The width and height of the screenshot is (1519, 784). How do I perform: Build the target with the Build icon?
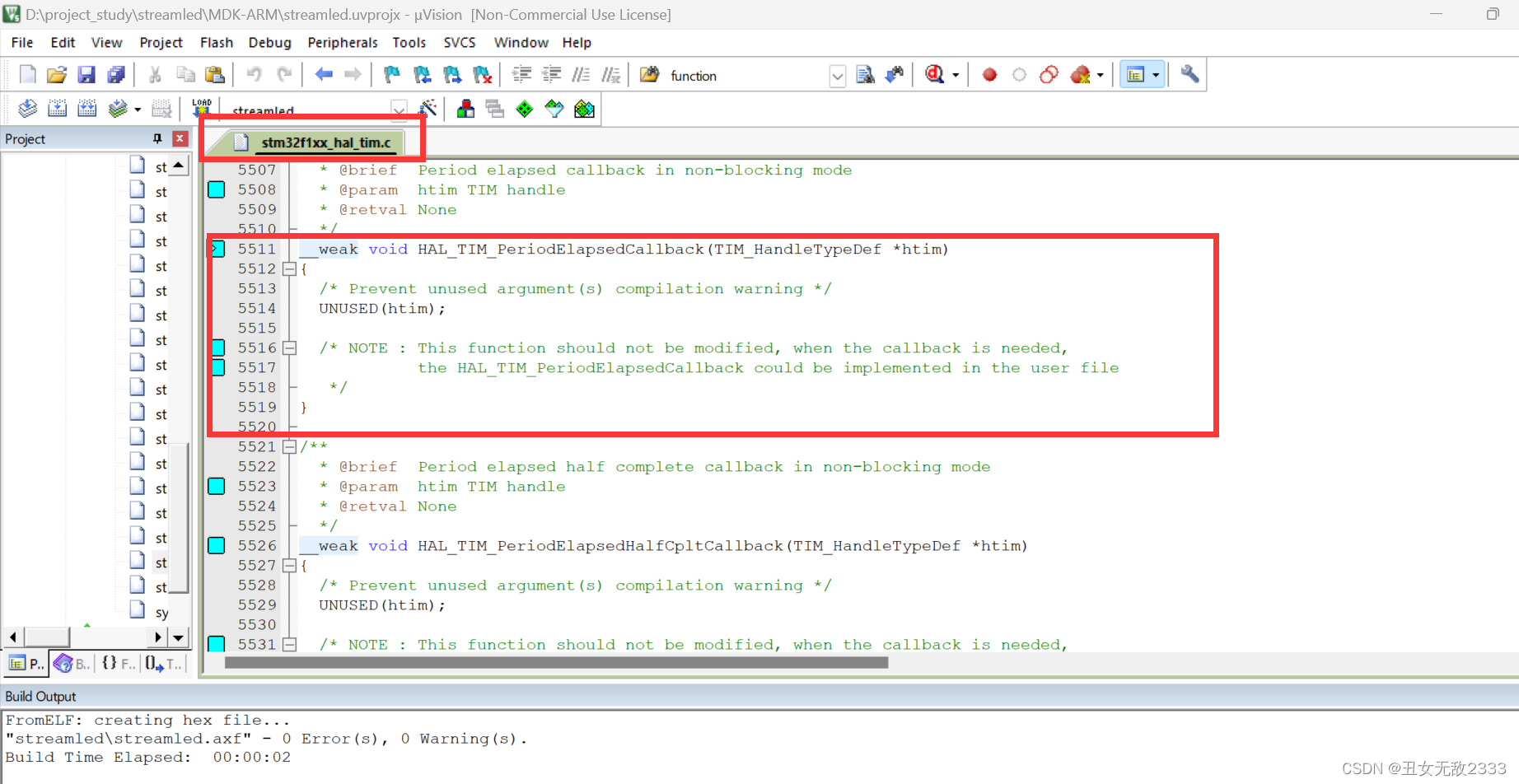(x=57, y=109)
